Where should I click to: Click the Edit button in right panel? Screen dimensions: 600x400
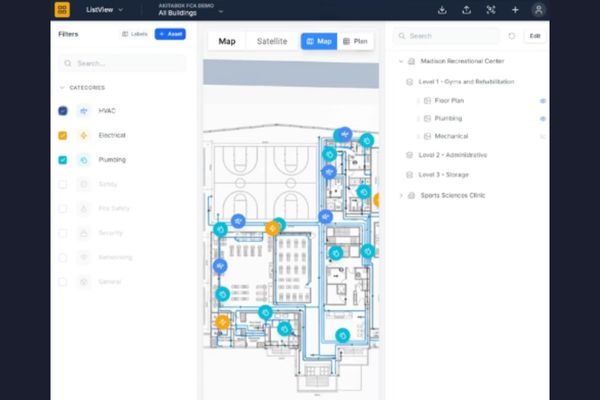(535, 36)
